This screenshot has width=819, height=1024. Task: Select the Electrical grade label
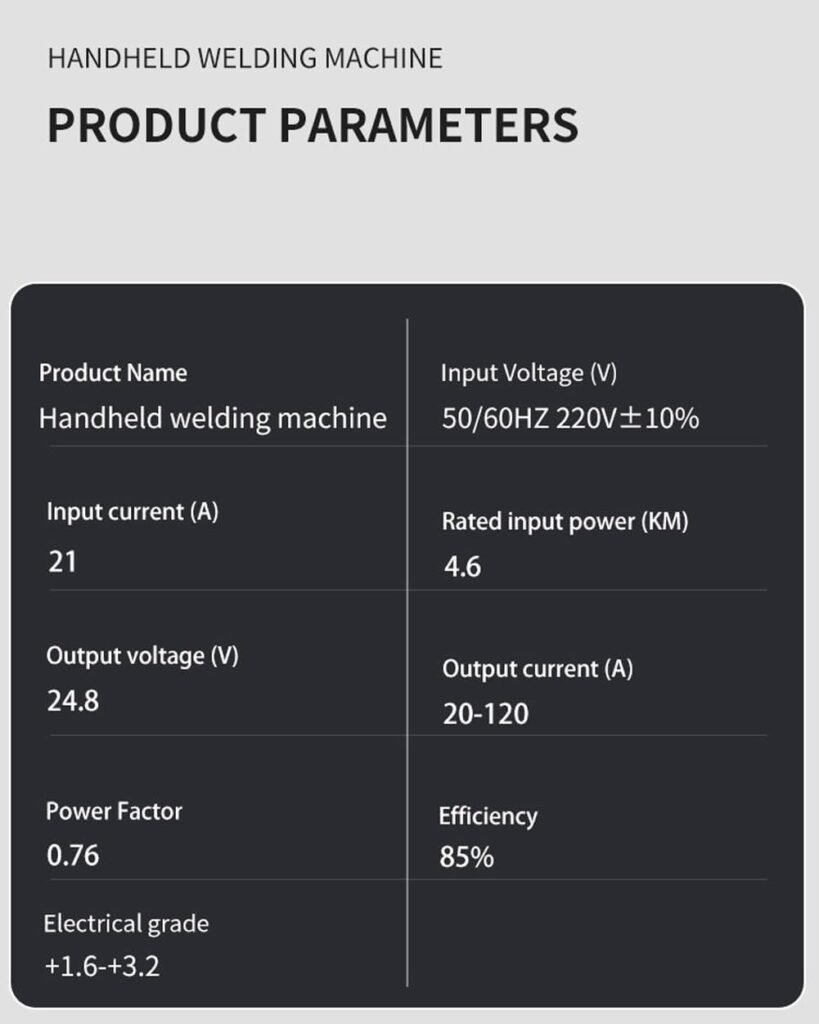pos(126,924)
